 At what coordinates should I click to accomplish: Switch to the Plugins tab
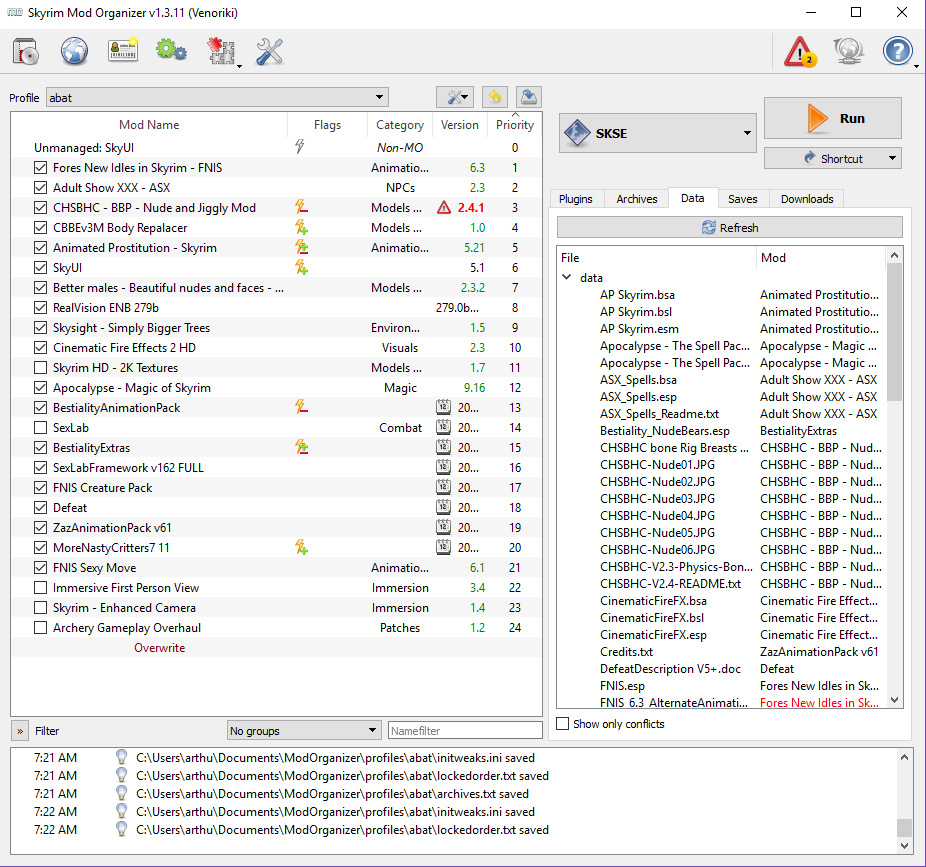575,199
